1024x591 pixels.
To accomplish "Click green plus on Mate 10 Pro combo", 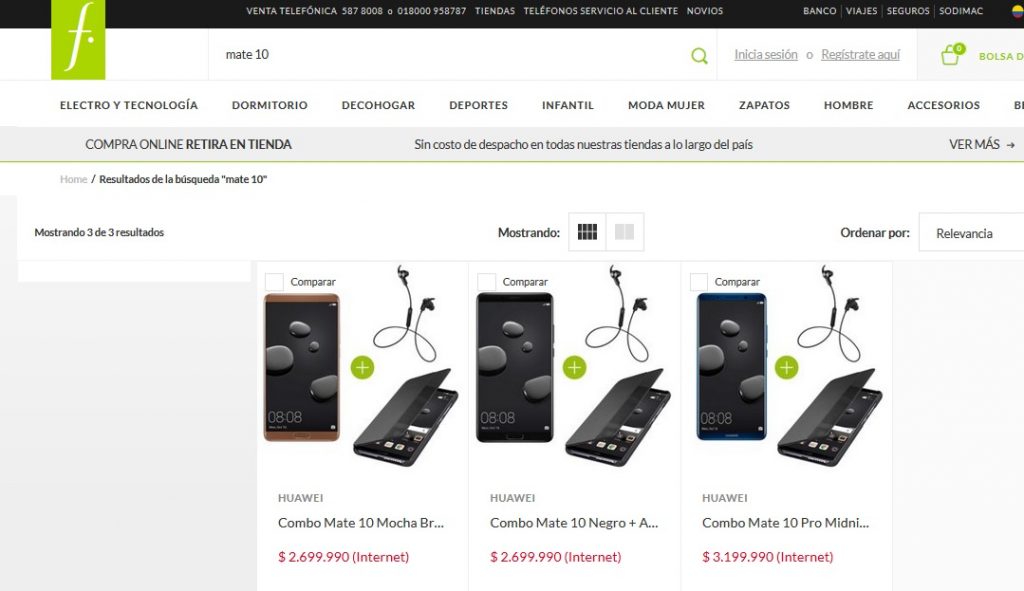I will click(787, 368).
